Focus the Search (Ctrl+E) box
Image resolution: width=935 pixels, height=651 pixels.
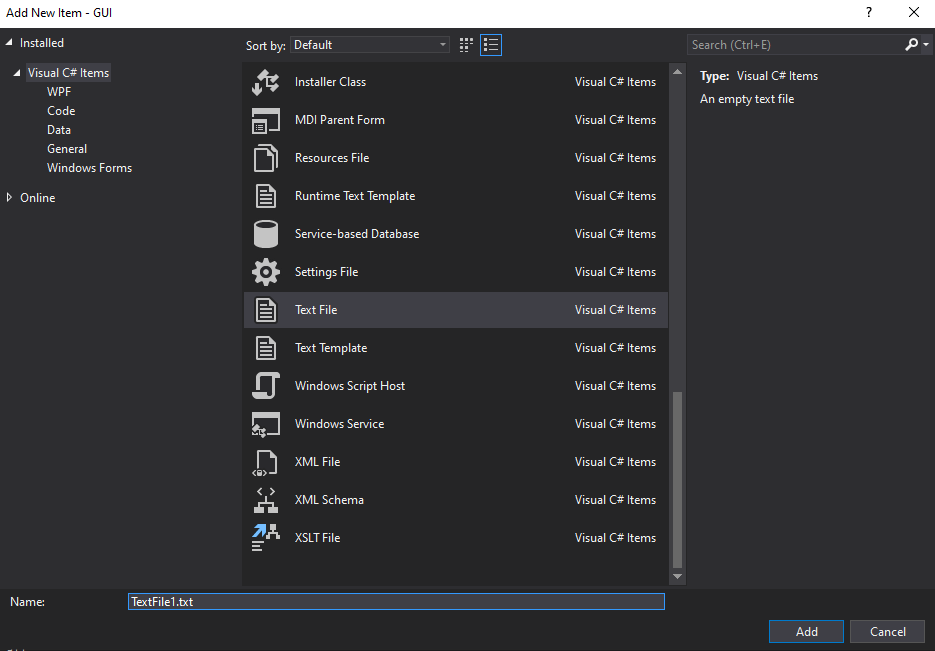pyautogui.click(x=796, y=45)
